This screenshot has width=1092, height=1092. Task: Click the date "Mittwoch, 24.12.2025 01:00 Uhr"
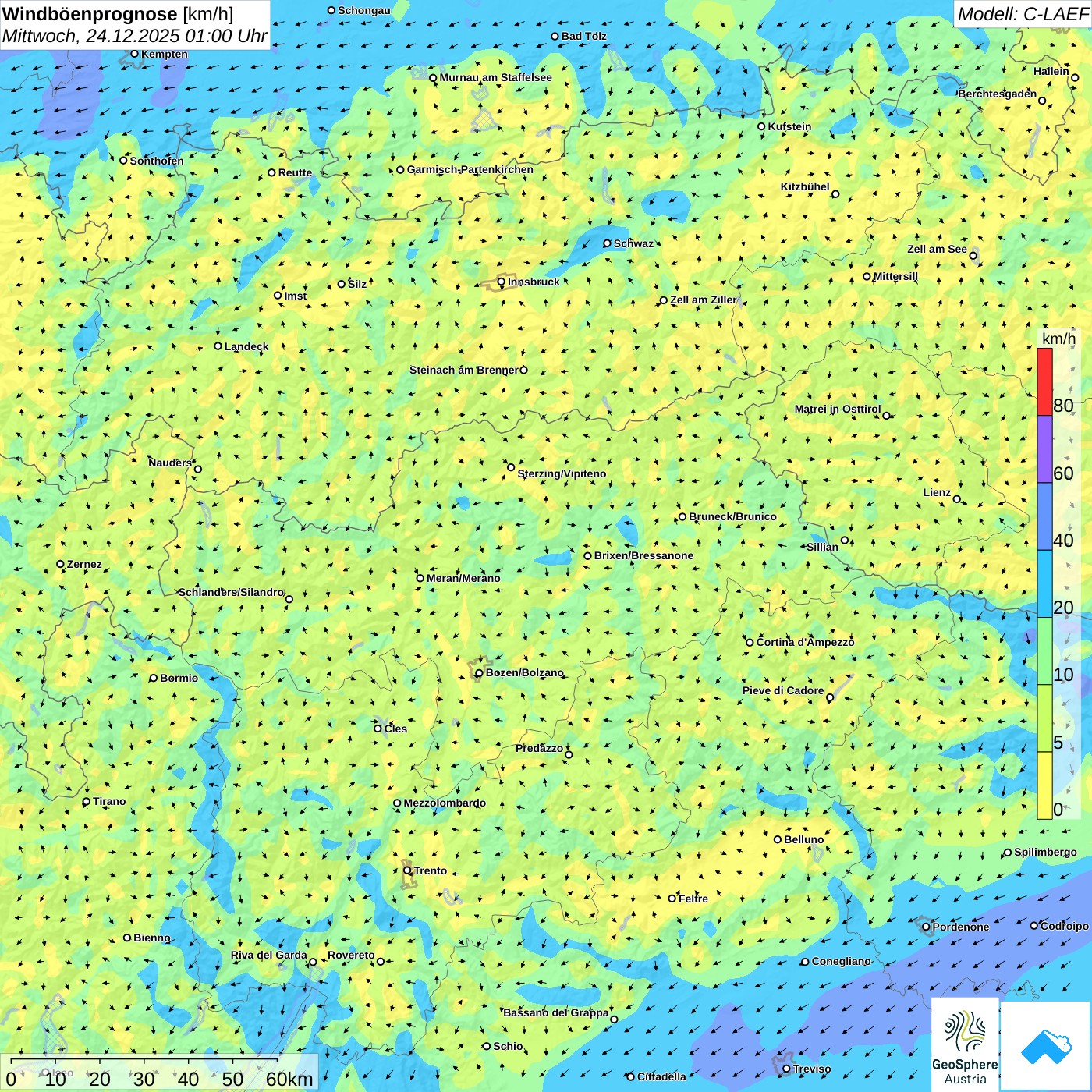[x=135, y=36]
